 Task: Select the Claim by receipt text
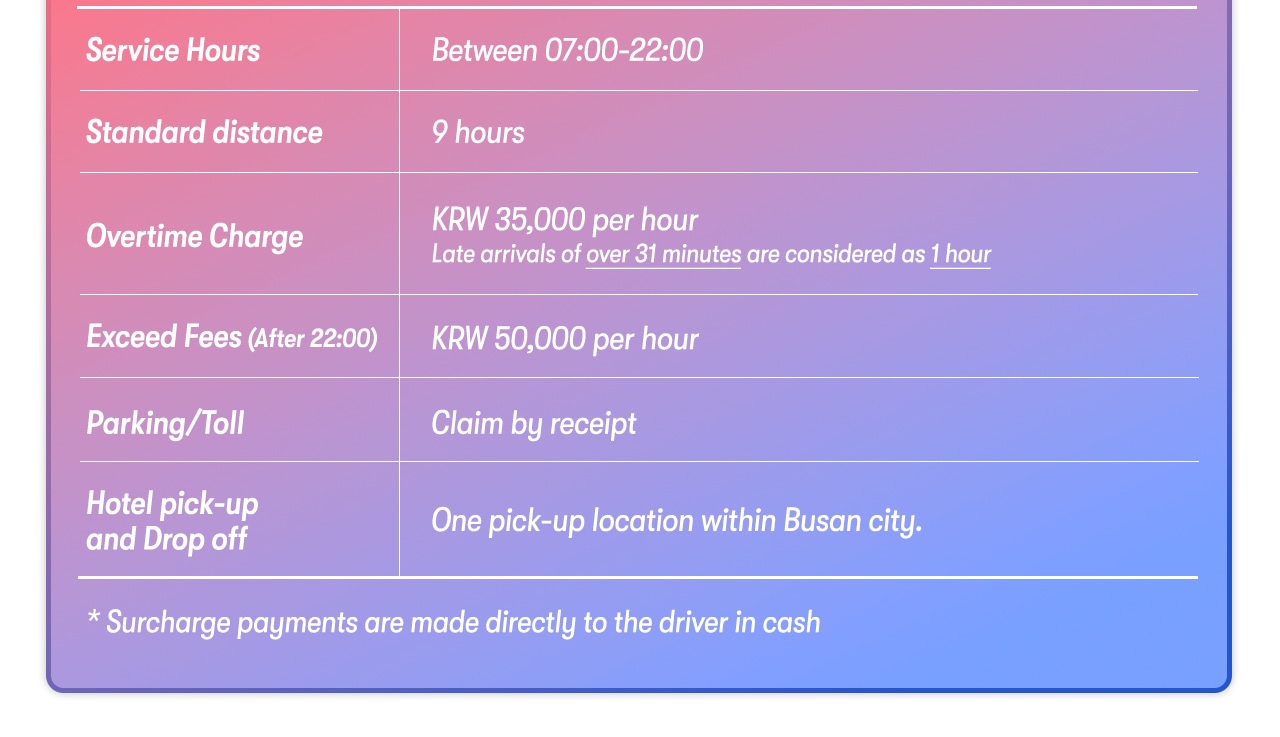(x=534, y=423)
